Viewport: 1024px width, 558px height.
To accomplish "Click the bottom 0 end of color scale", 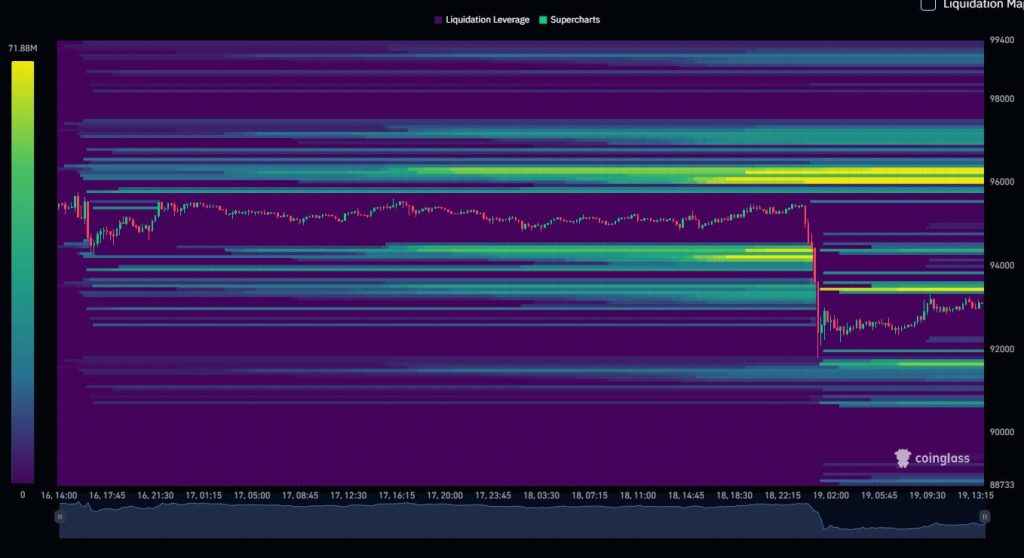I will click(x=23, y=494).
